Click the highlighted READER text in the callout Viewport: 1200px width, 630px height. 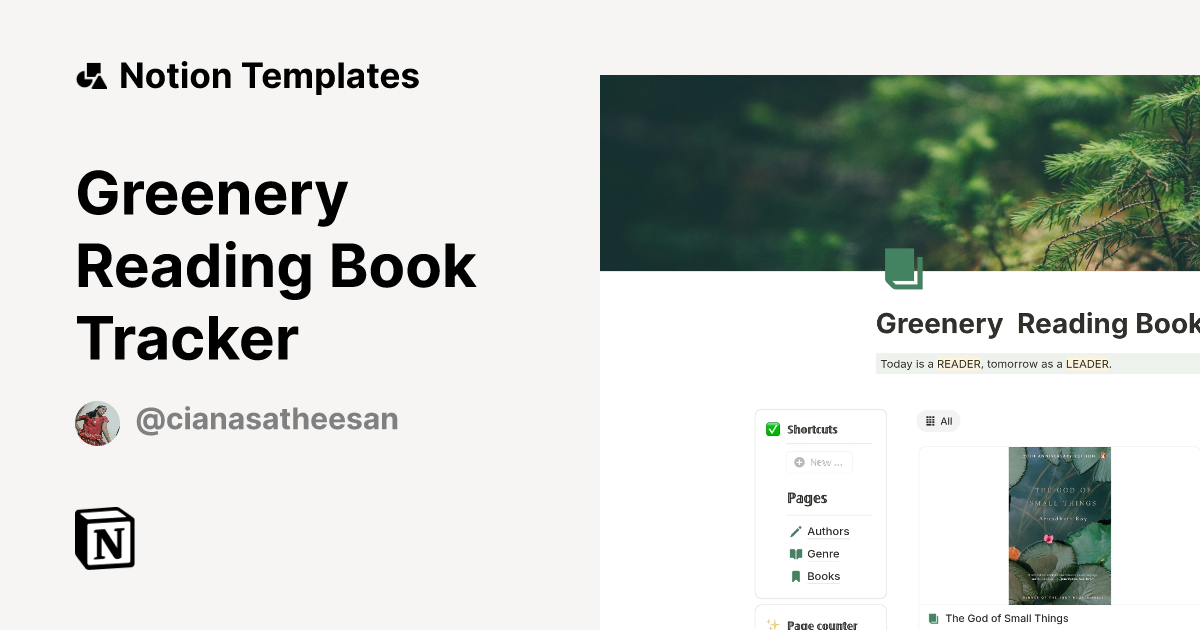pyautogui.click(x=958, y=364)
